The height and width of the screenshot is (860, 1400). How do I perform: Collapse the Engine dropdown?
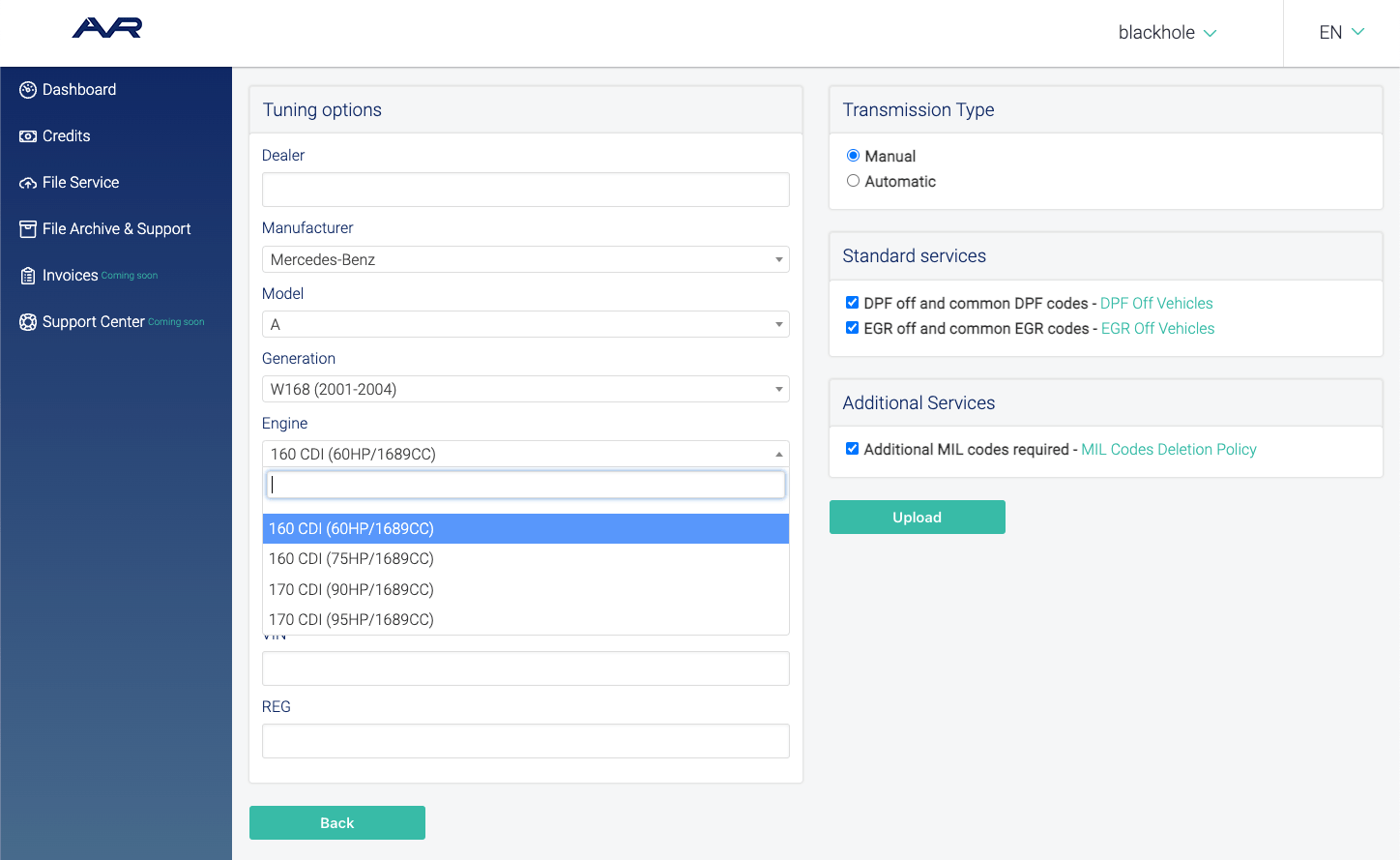526,454
